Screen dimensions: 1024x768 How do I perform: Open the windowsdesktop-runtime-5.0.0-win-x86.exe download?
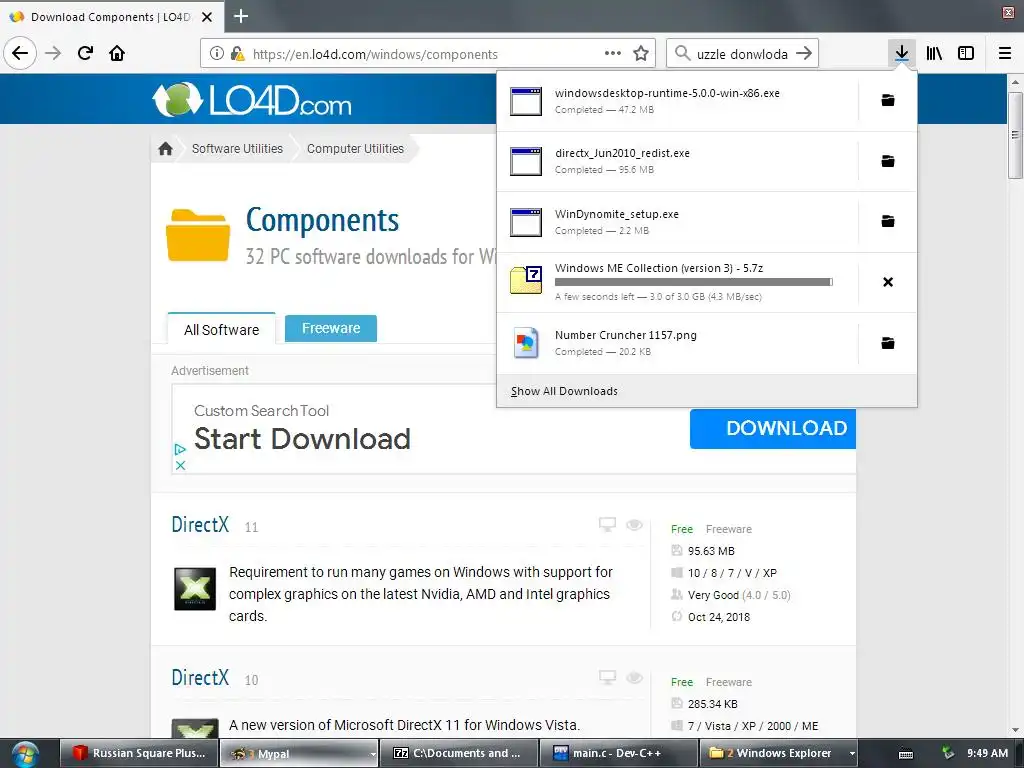[x=677, y=101]
